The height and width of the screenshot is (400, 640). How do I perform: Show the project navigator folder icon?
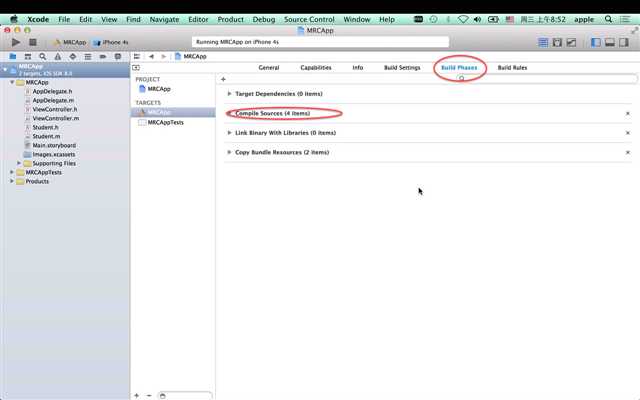[13, 56]
